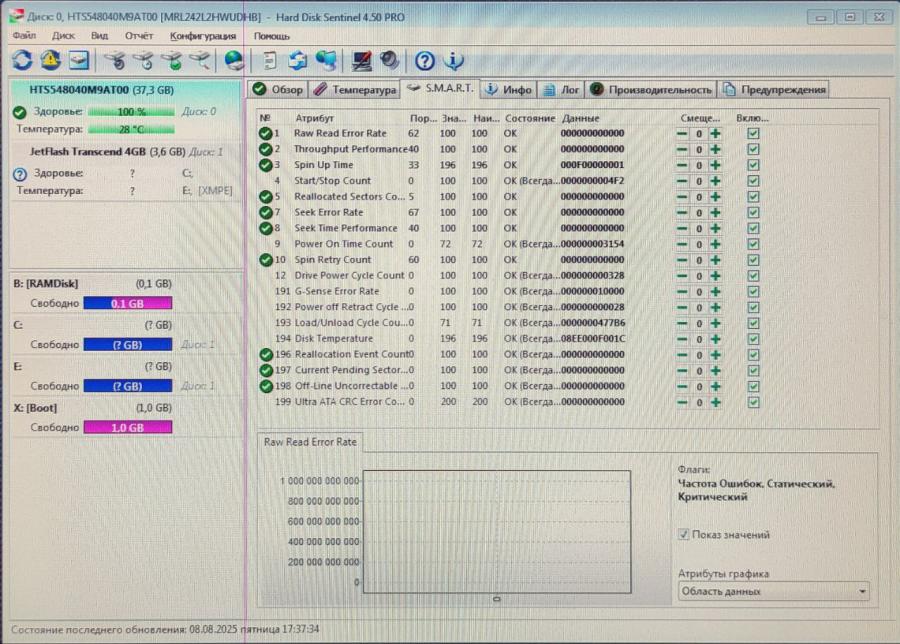Toggle the 'Показ значений' checkbox
Image resolution: width=900 pixels, height=644 pixels.
[x=684, y=535]
